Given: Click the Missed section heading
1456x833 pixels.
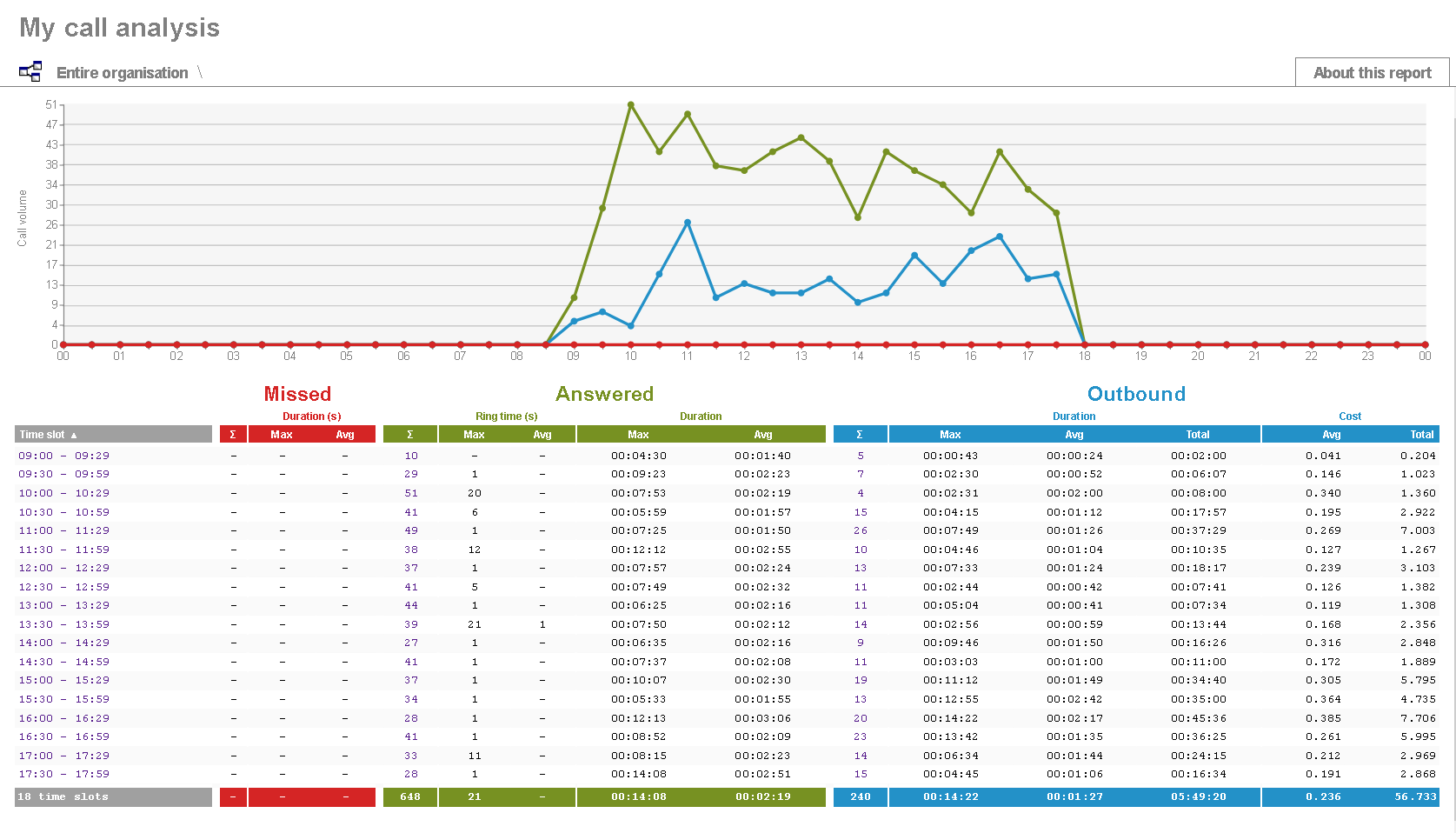Looking at the screenshot, I should pyautogui.click(x=297, y=394).
